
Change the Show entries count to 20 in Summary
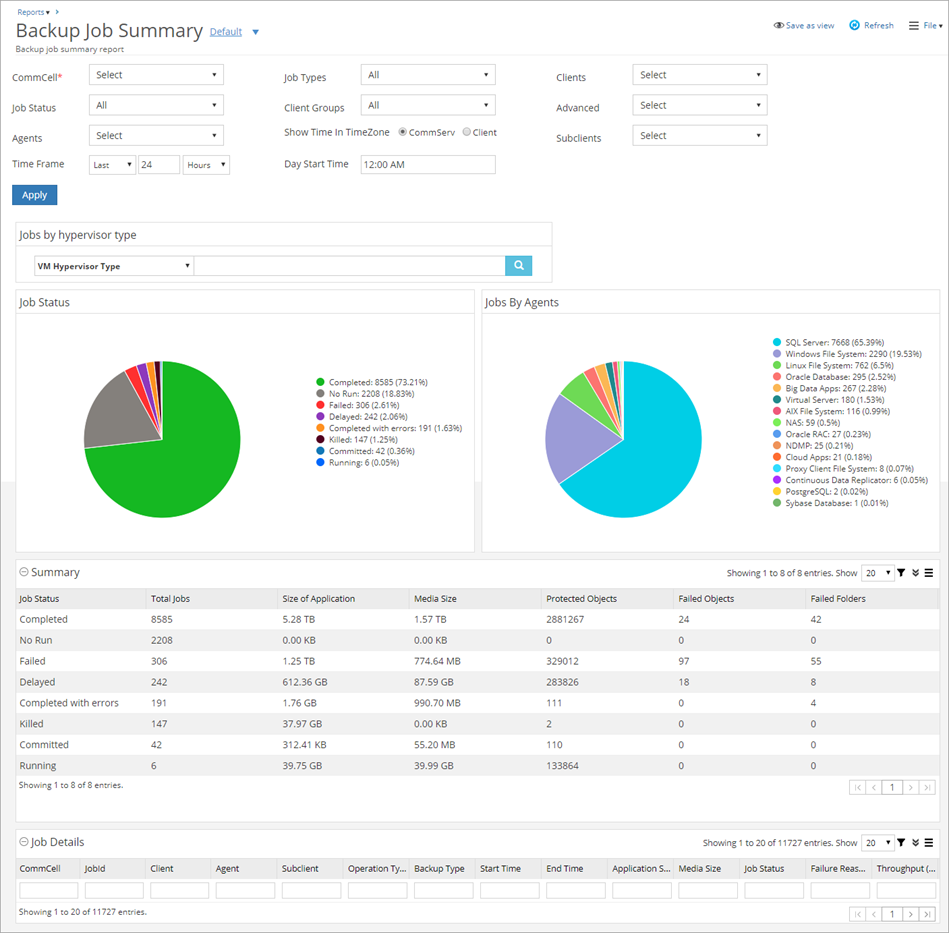coord(878,572)
